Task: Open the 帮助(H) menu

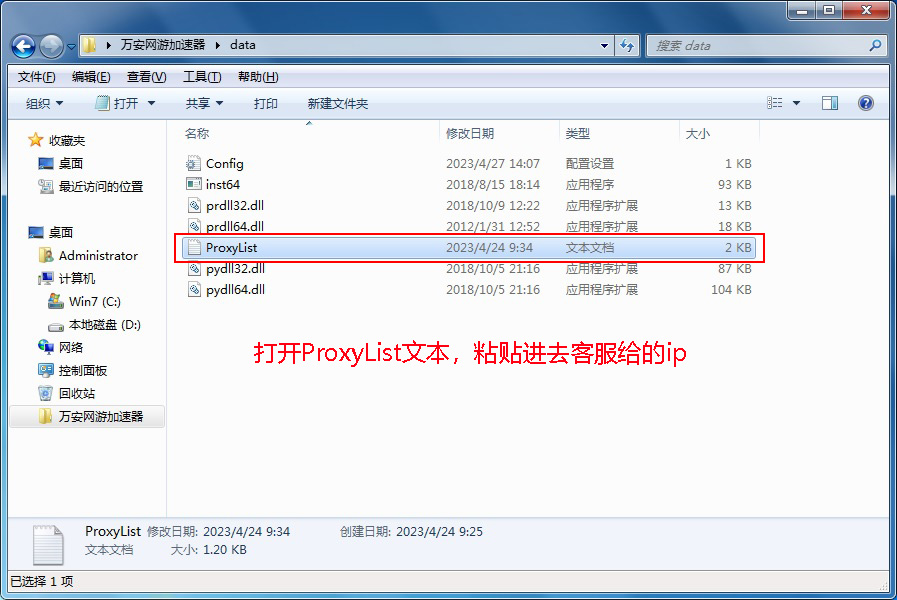Action: click(258, 77)
